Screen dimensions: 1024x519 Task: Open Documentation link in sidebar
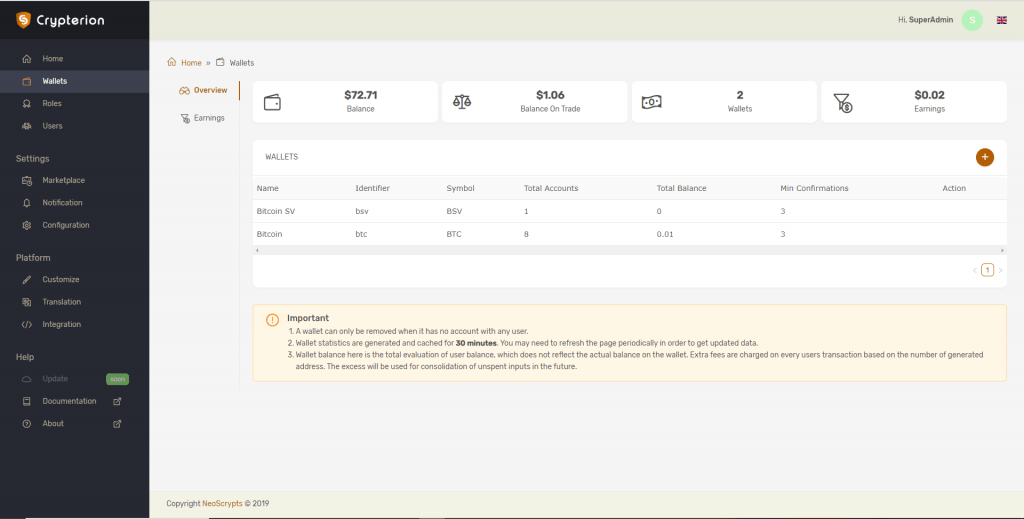tap(74, 401)
